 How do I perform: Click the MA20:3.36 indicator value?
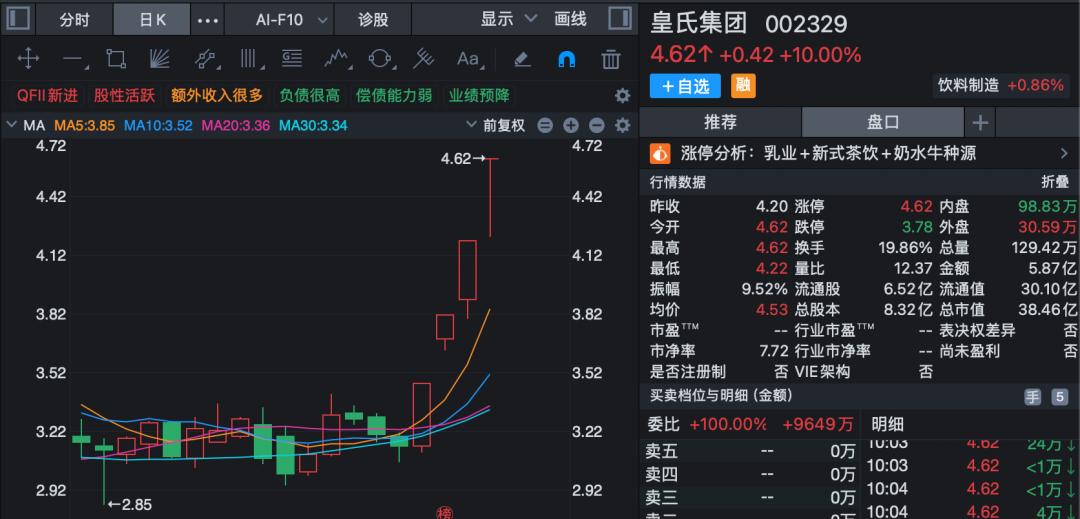point(236,126)
